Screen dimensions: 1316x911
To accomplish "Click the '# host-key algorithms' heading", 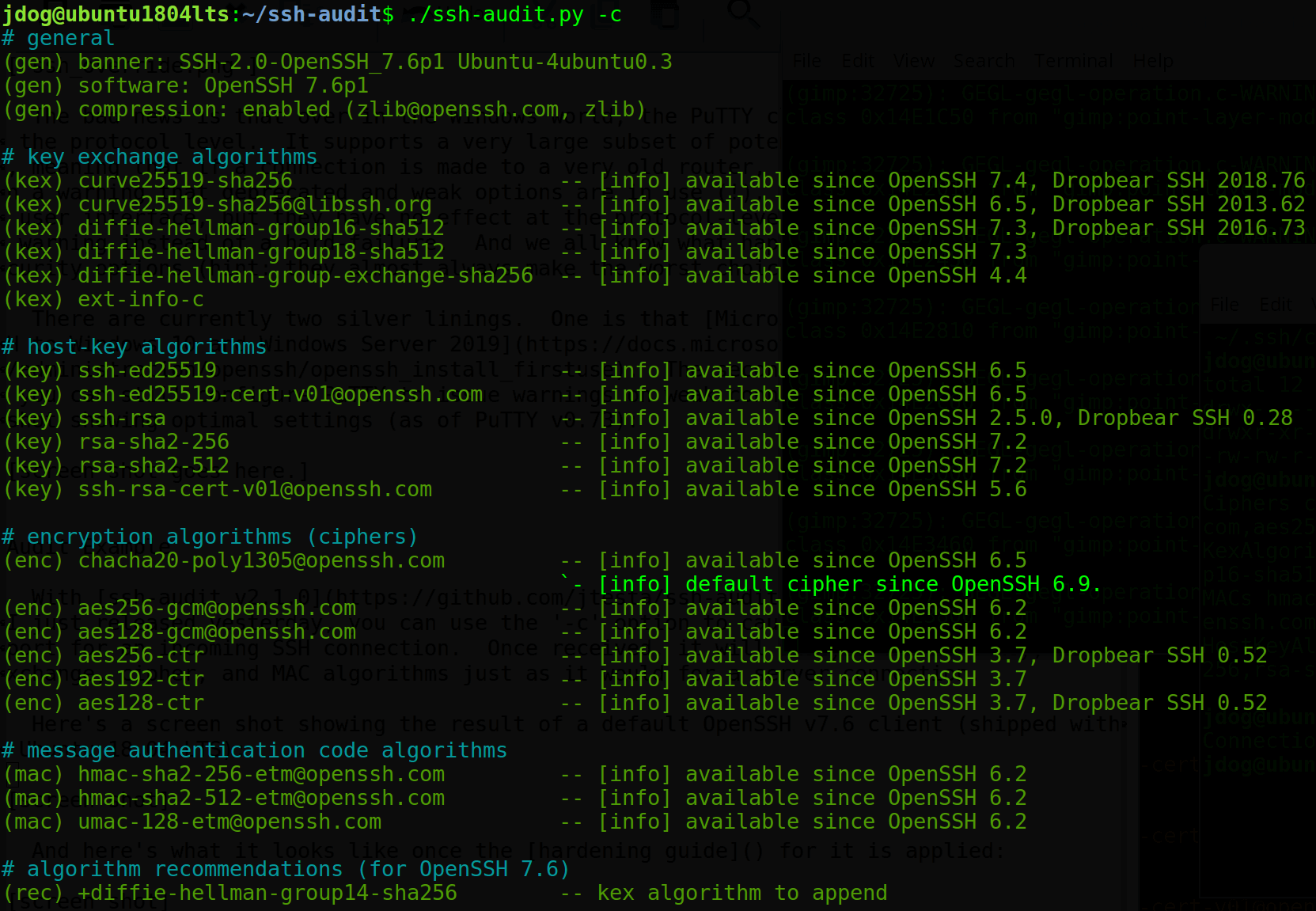I will tap(135, 347).
